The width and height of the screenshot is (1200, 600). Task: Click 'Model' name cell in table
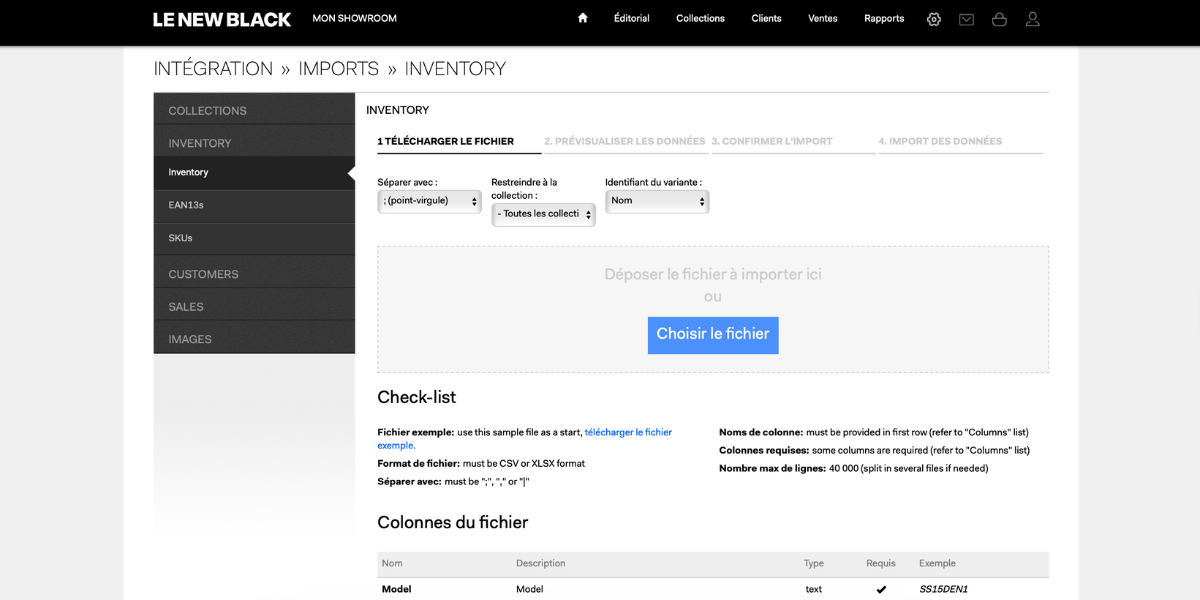396,590
